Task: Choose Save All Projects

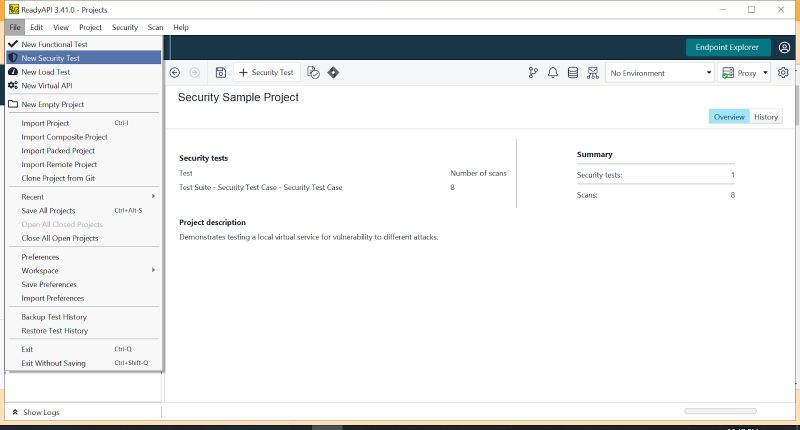Action: [83, 210]
